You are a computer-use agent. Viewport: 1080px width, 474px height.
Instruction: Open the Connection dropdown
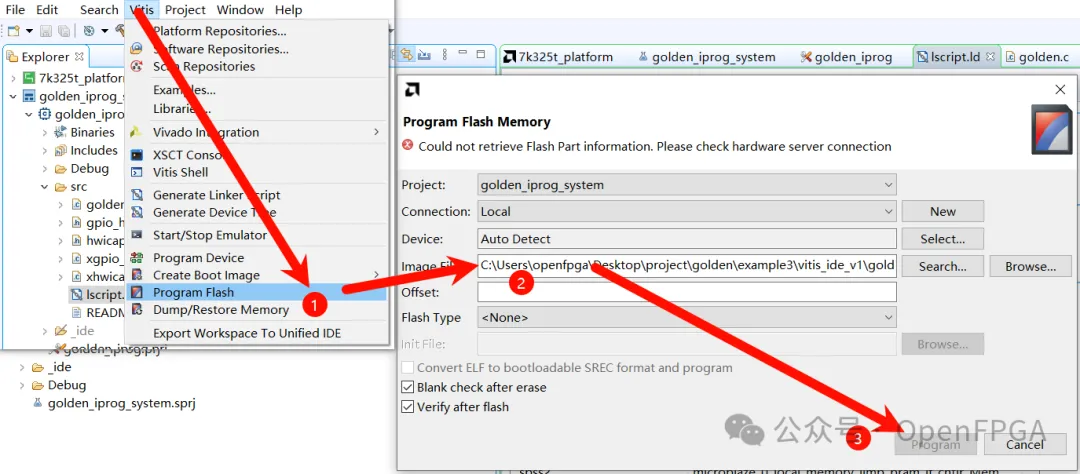point(687,212)
